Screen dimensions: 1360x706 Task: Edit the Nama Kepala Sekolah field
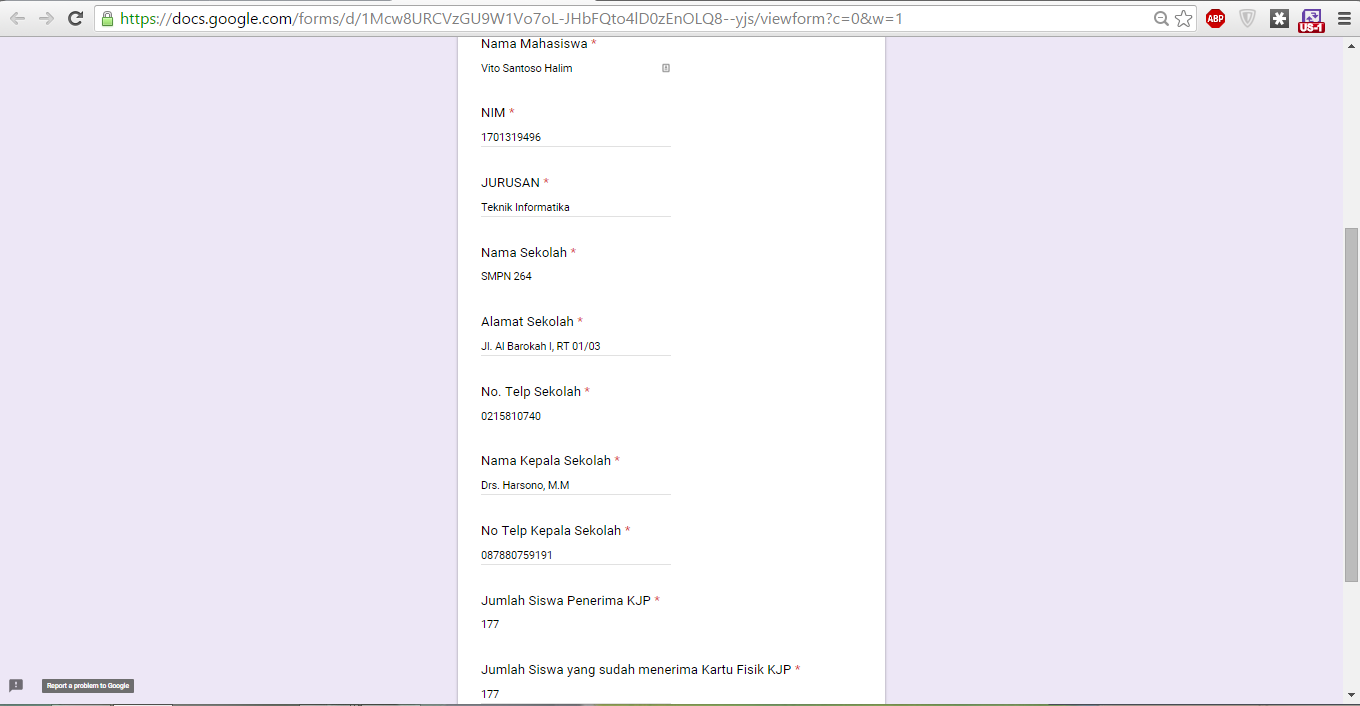pos(575,485)
